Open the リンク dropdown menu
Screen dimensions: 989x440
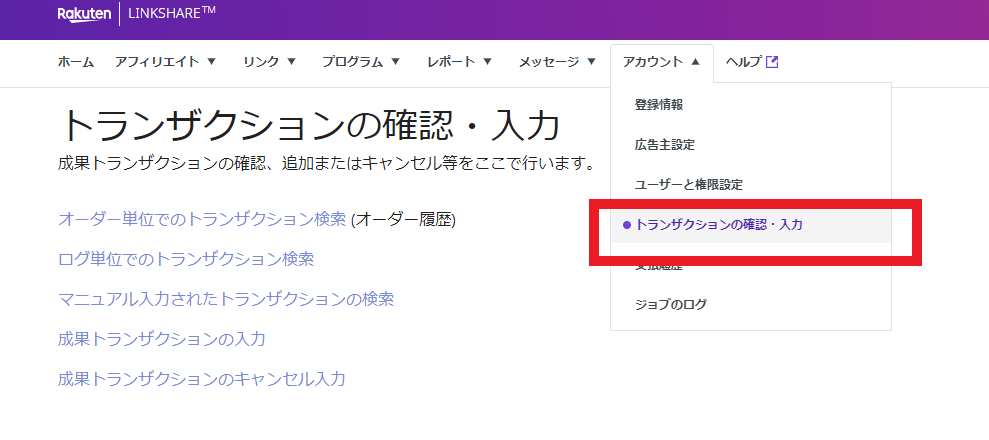[x=269, y=62]
